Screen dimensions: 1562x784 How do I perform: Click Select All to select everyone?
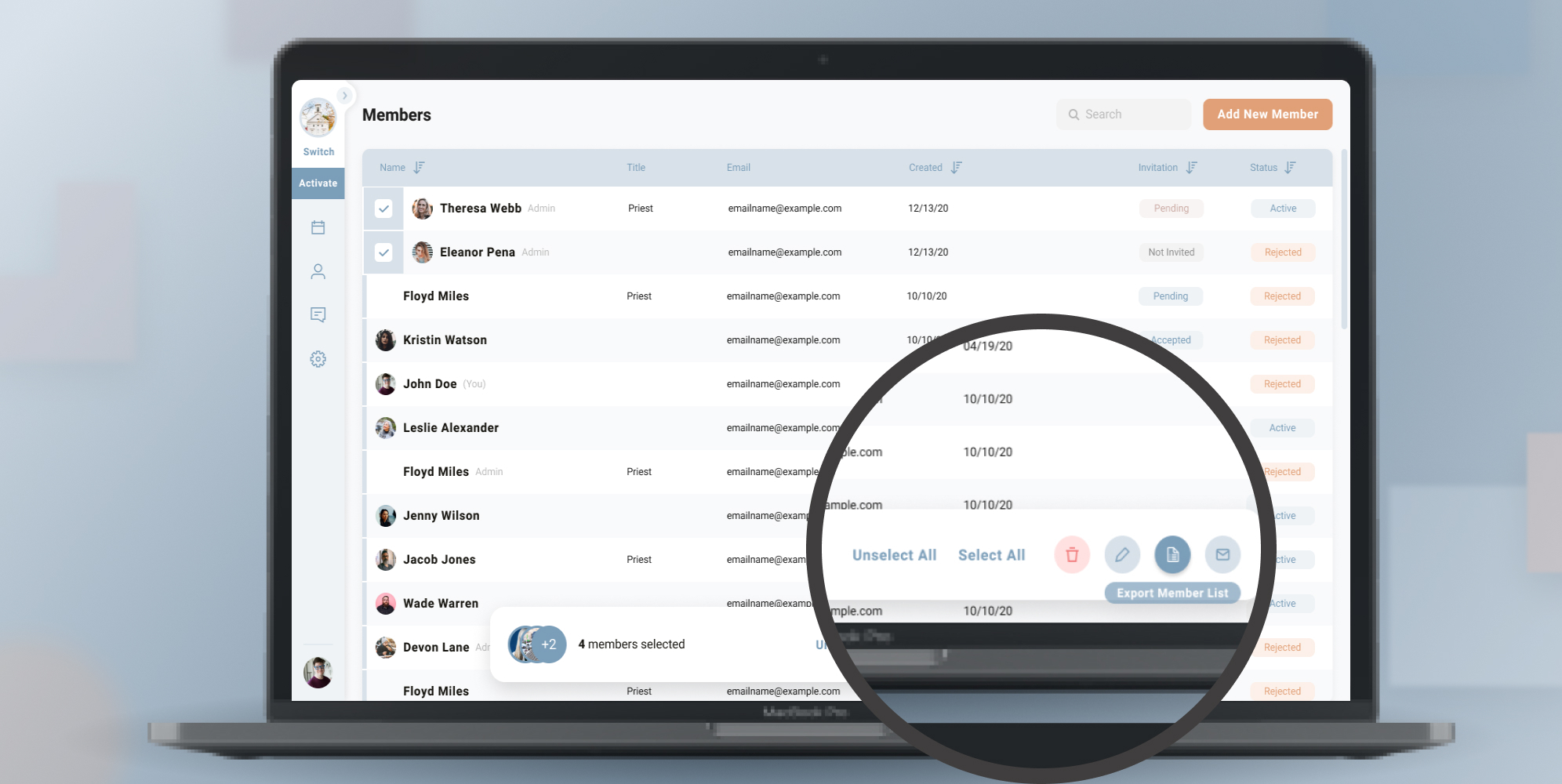click(x=991, y=554)
